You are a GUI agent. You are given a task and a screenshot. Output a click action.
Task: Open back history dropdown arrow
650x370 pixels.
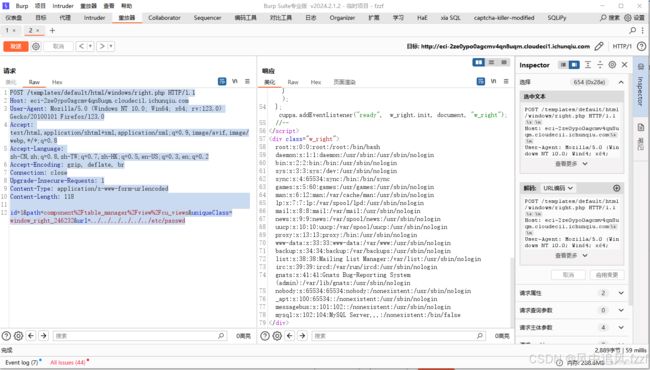pyautogui.click(x=90, y=46)
